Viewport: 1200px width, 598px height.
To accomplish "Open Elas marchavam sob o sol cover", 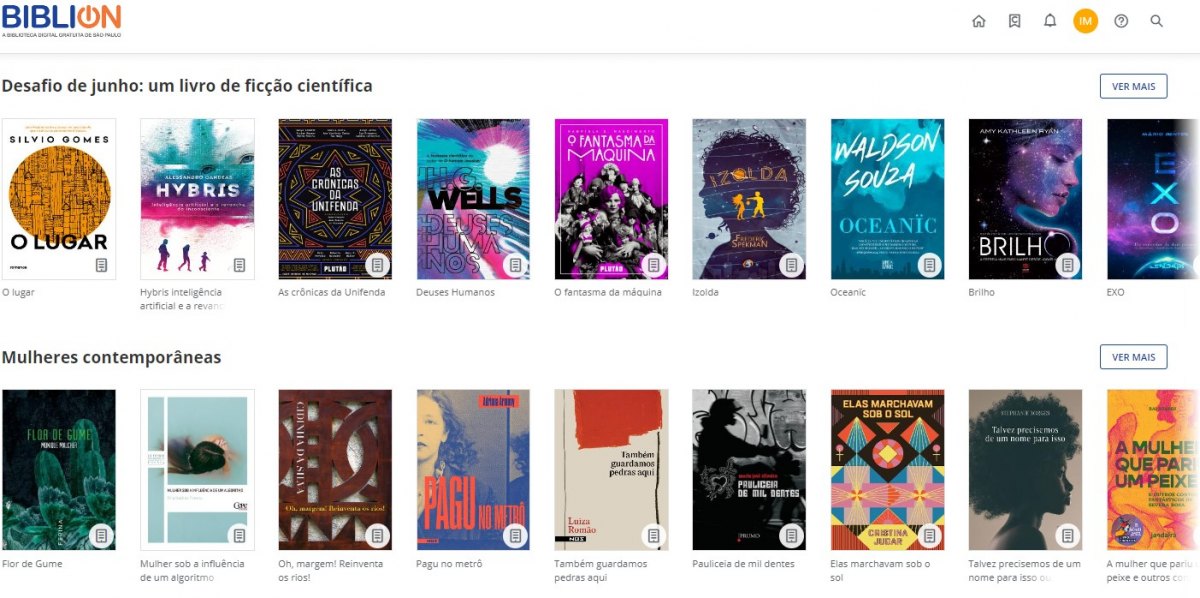I will click(x=888, y=470).
